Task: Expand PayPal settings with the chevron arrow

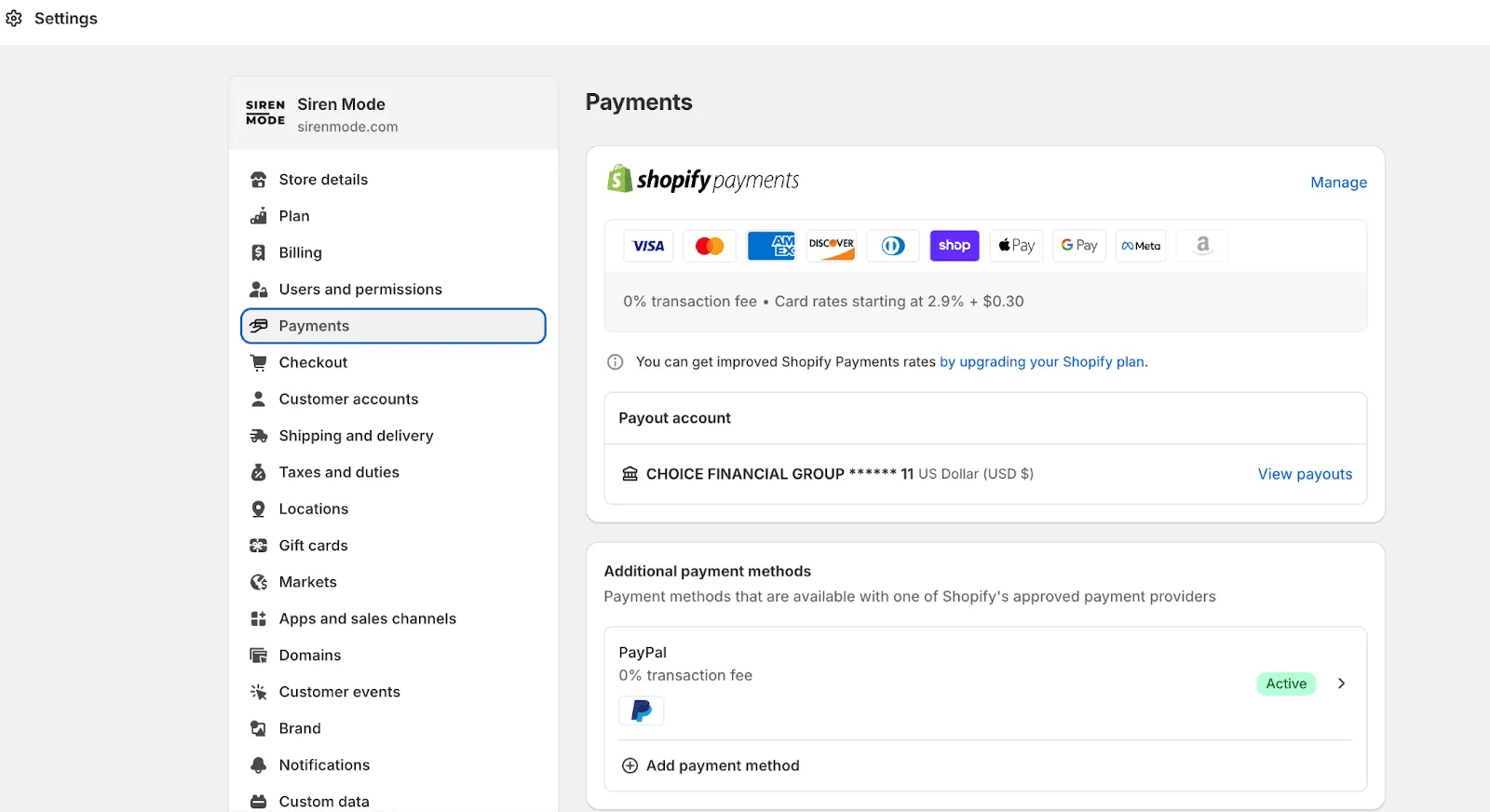Action: point(1341,683)
